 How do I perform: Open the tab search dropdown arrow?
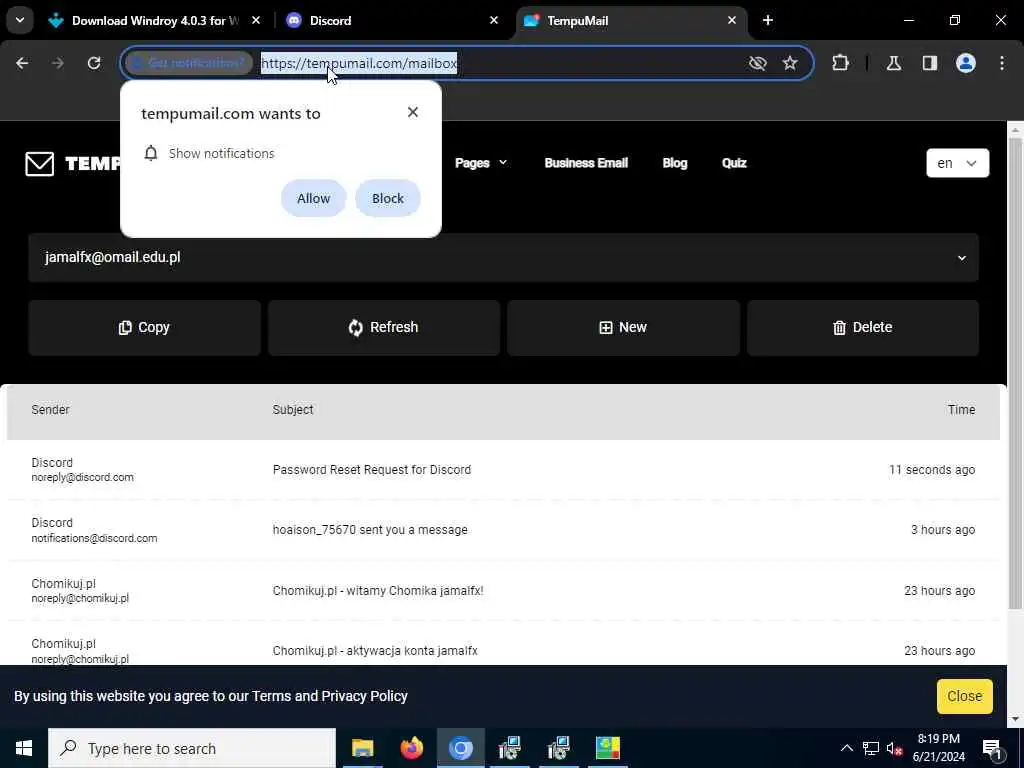20,20
